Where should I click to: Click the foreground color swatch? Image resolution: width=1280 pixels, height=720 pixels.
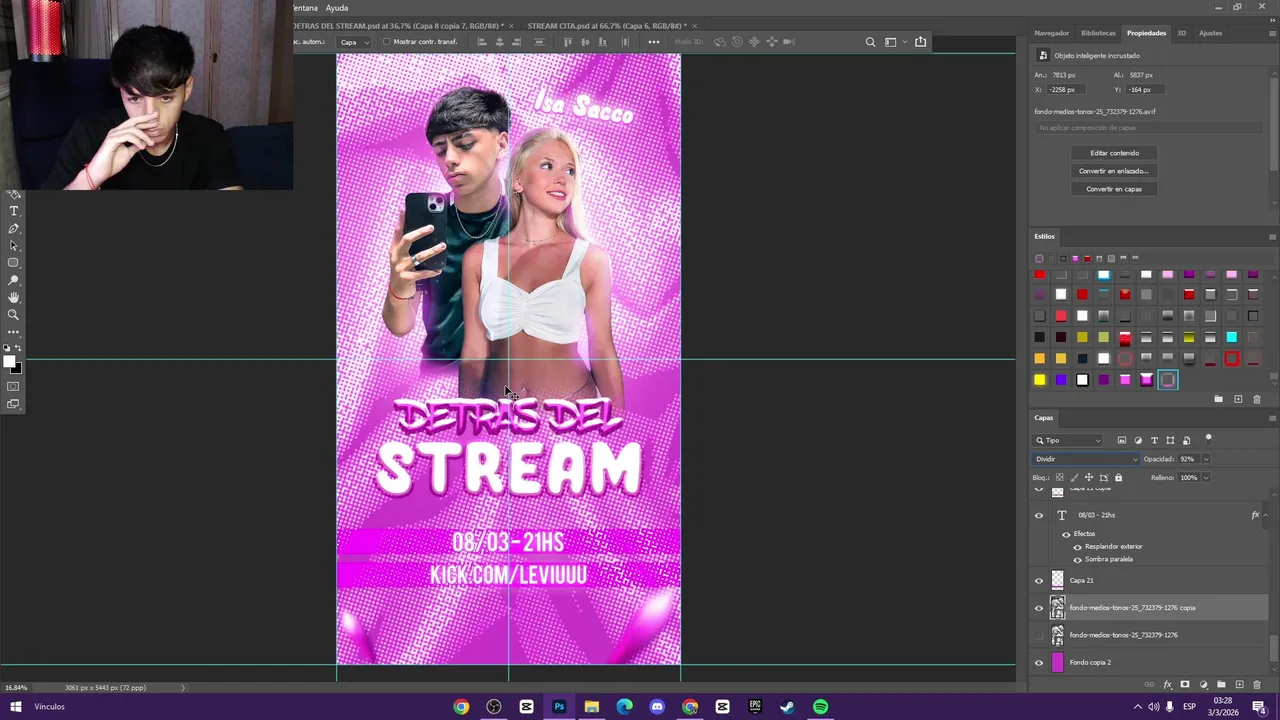click(8, 362)
